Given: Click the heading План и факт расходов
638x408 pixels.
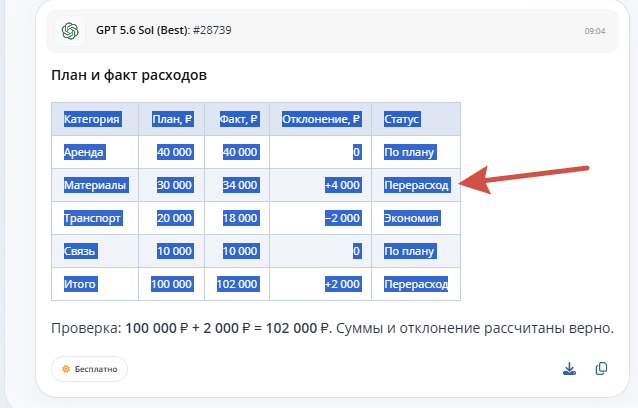Looking at the screenshot, I should [129, 75].
